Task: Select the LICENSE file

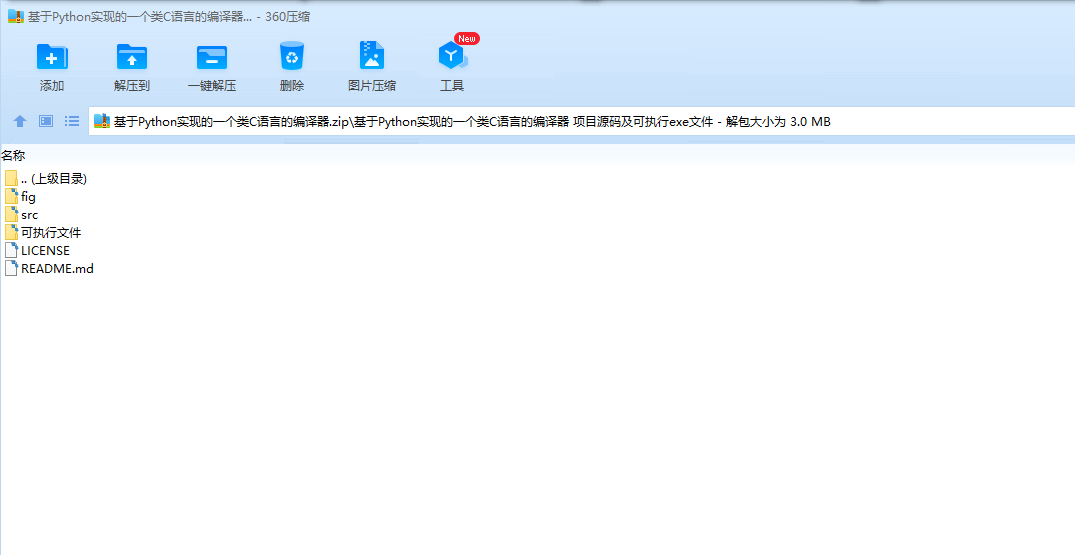Action: (37, 251)
